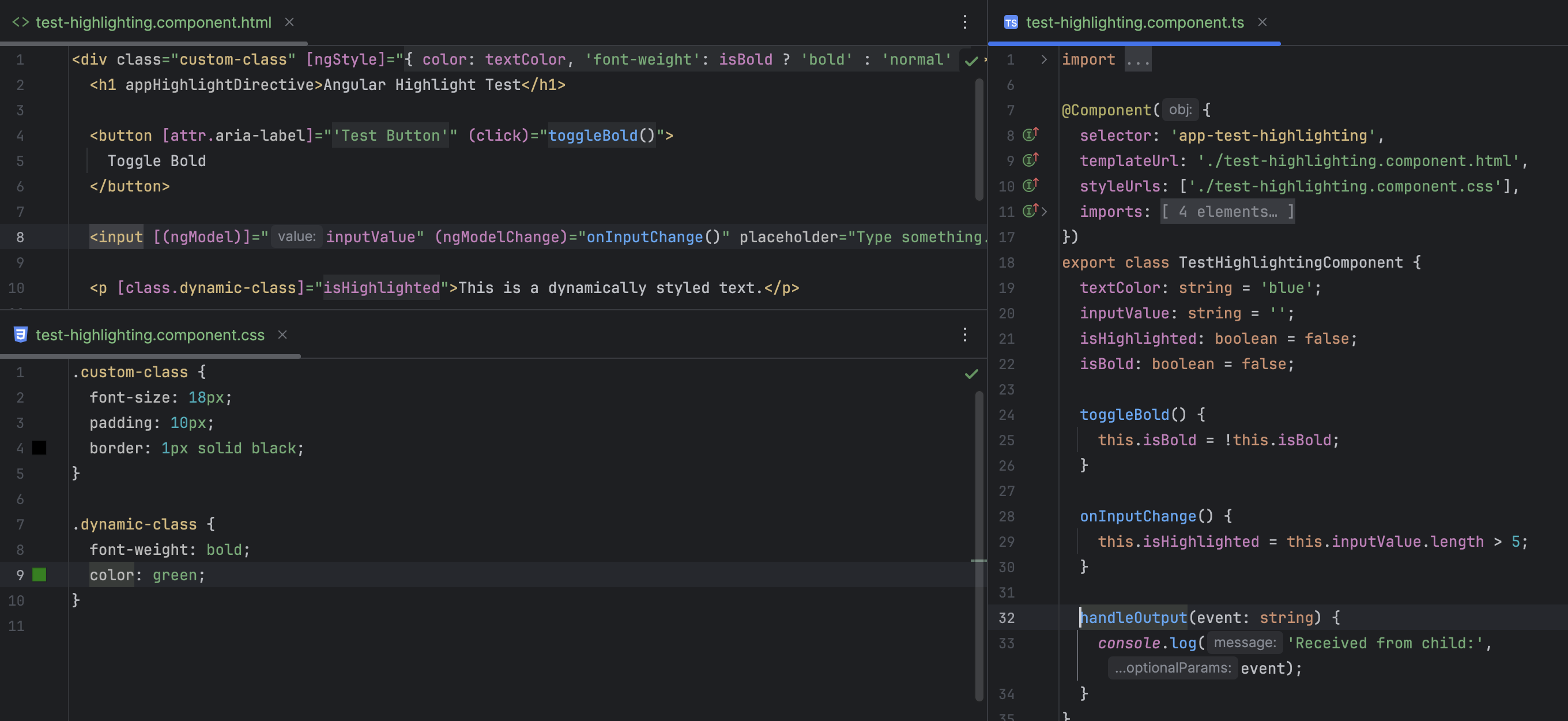Image resolution: width=1568 pixels, height=721 pixels.
Task: Click the CSS file icon on the css tab
Action: tap(20, 335)
